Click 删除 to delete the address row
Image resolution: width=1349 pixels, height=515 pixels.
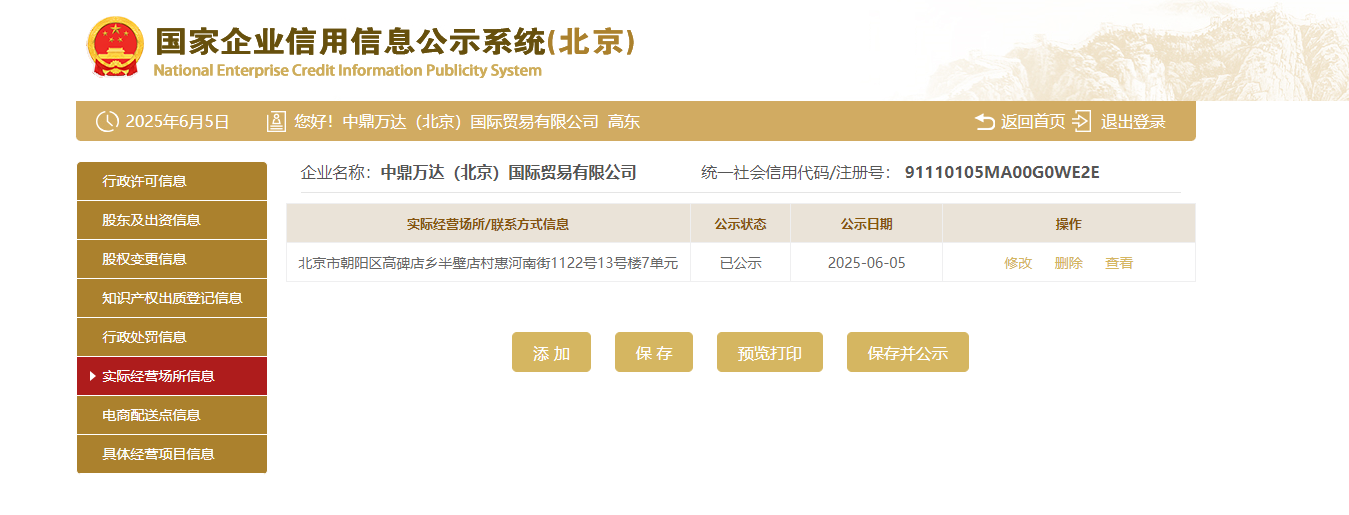tap(1068, 263)
